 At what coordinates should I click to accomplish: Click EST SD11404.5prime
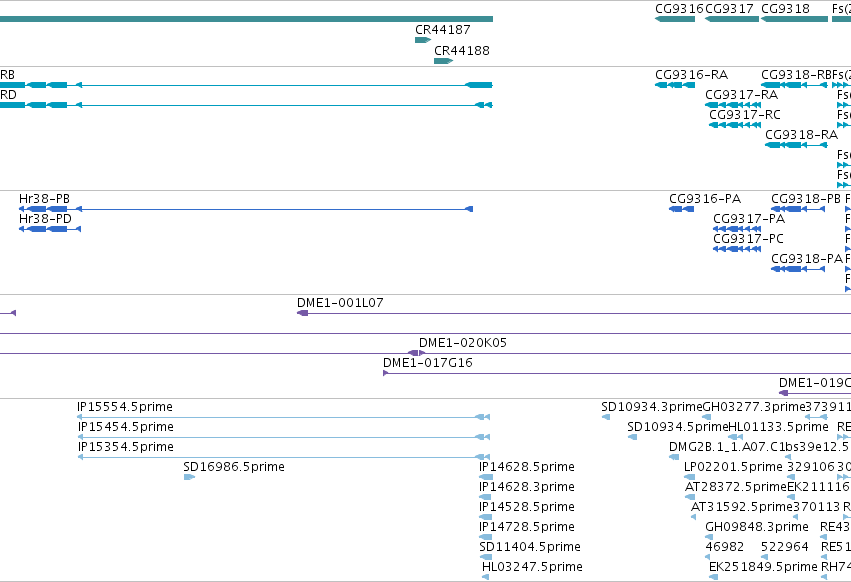530,547
